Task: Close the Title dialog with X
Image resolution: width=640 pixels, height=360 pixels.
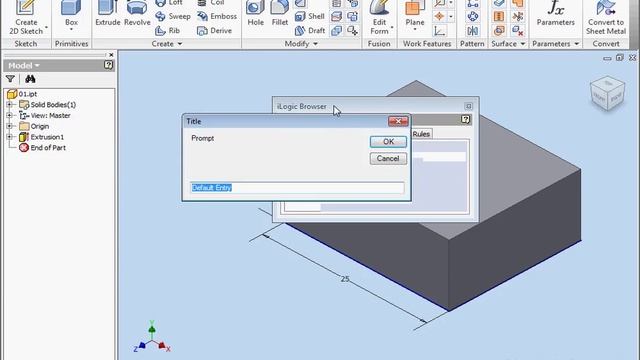Action: pos(398,121)
